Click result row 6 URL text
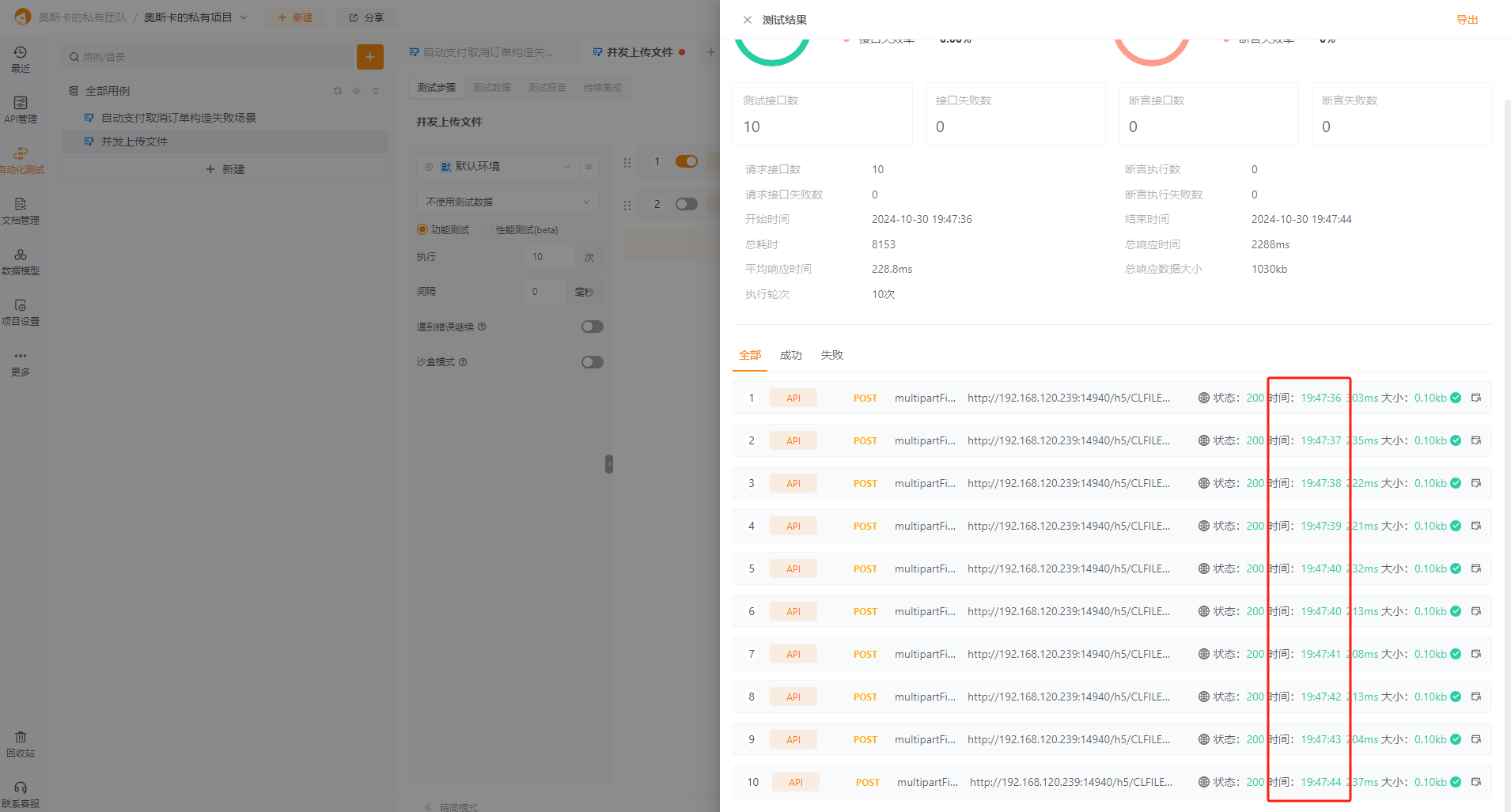The image size is (1511, 812). (x=1069, y=611)
